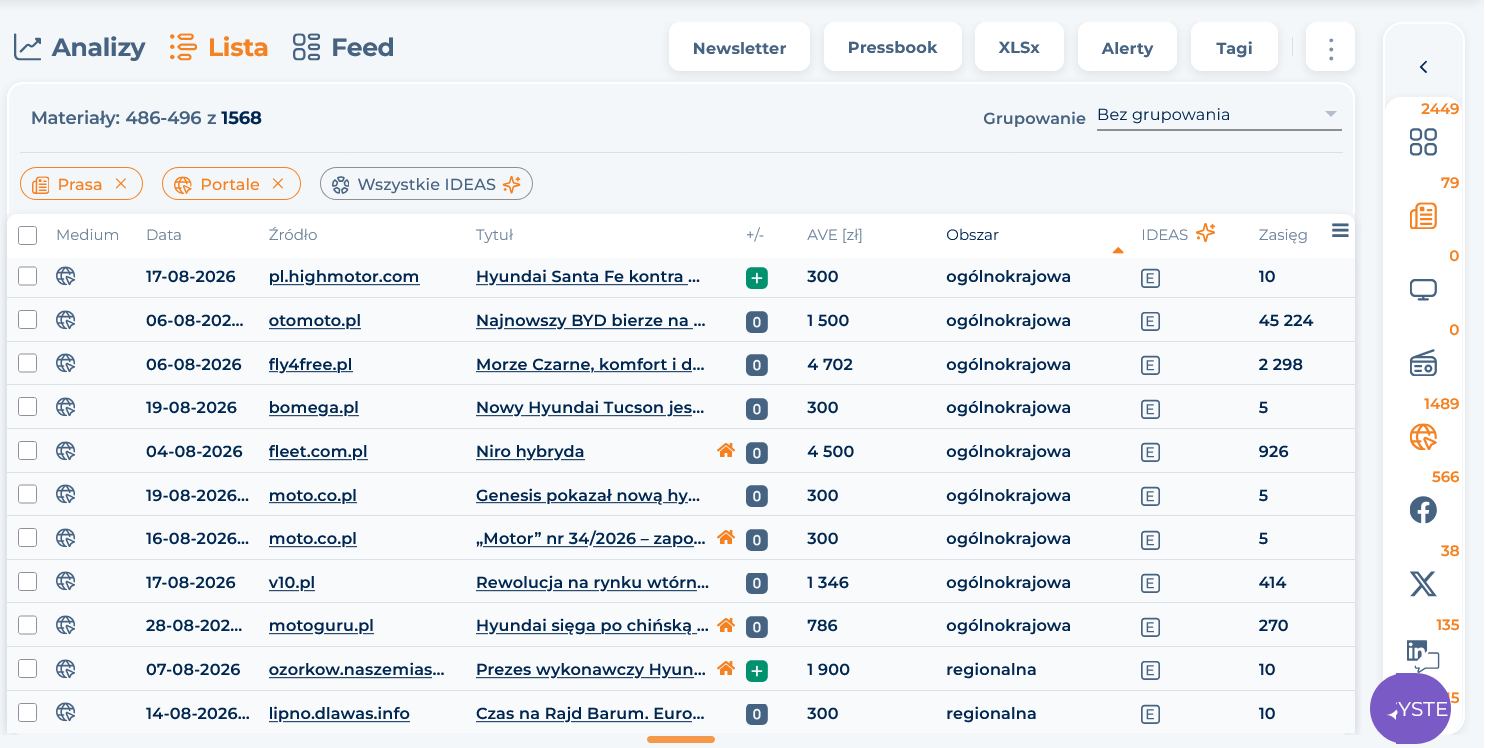Viewport: 1485px width, 748px height.
Task: Select the Lista view tab
Action: (218, 47)
